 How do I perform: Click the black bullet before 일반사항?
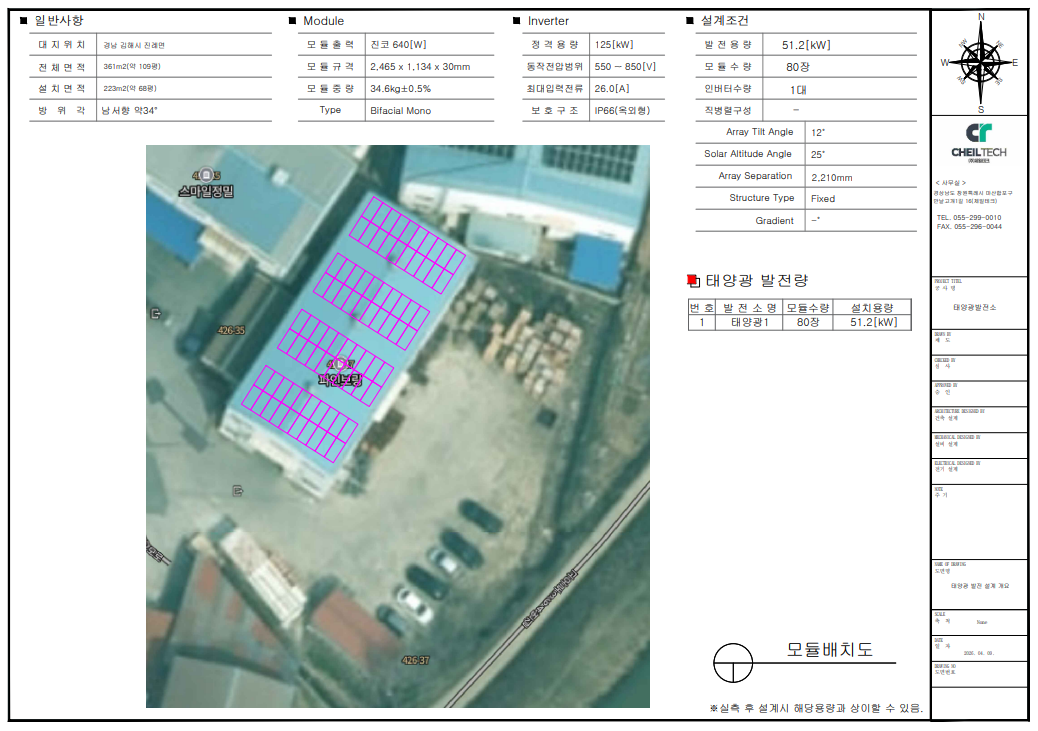pos(24,20)
